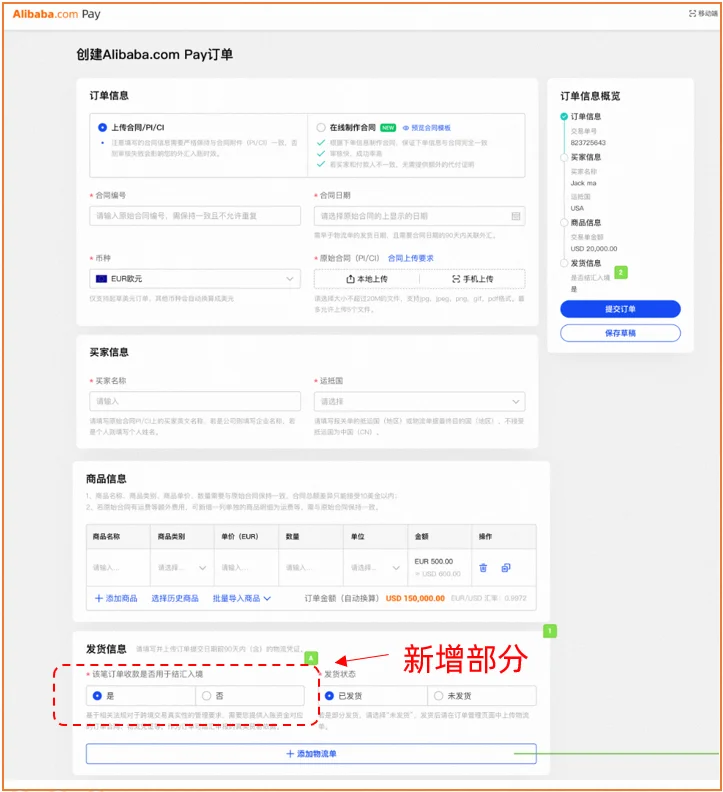Select the 上传合同/PI/CI radio option

click(x=103, y=127)
